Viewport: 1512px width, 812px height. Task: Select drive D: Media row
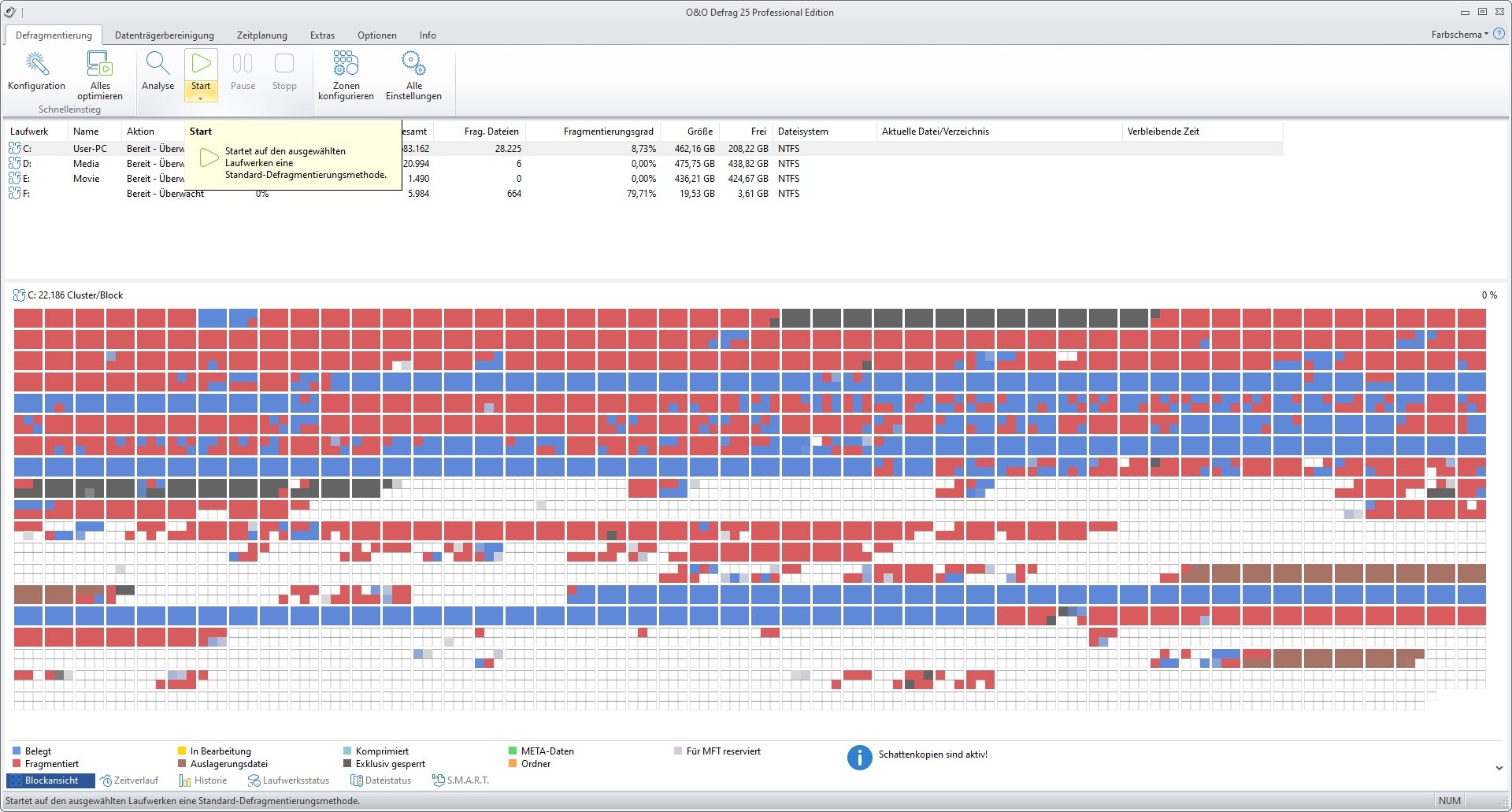tap(86, 164)
